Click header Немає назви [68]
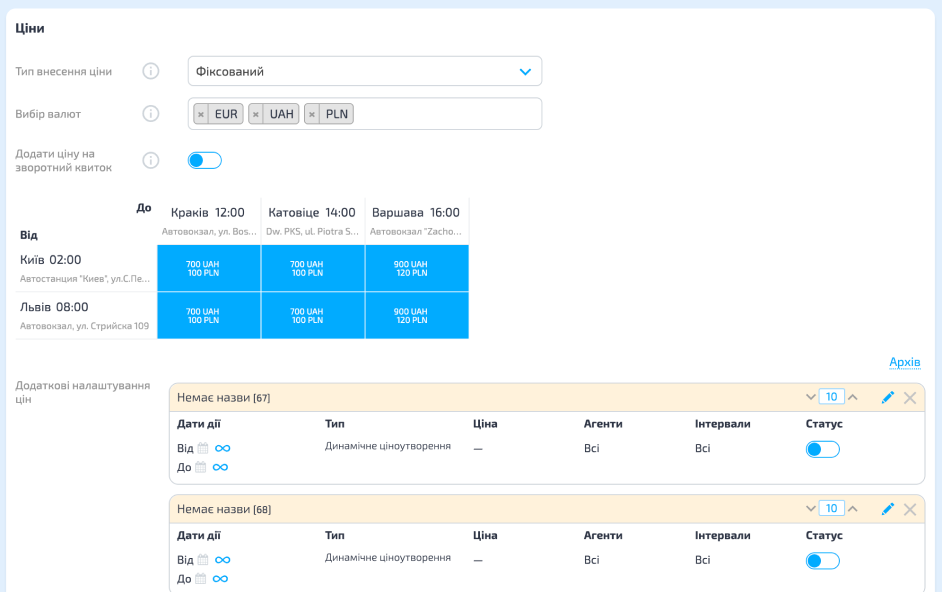The height and width of the screenshot is (592, 942). pyautogui.click(x=223, y=510)
